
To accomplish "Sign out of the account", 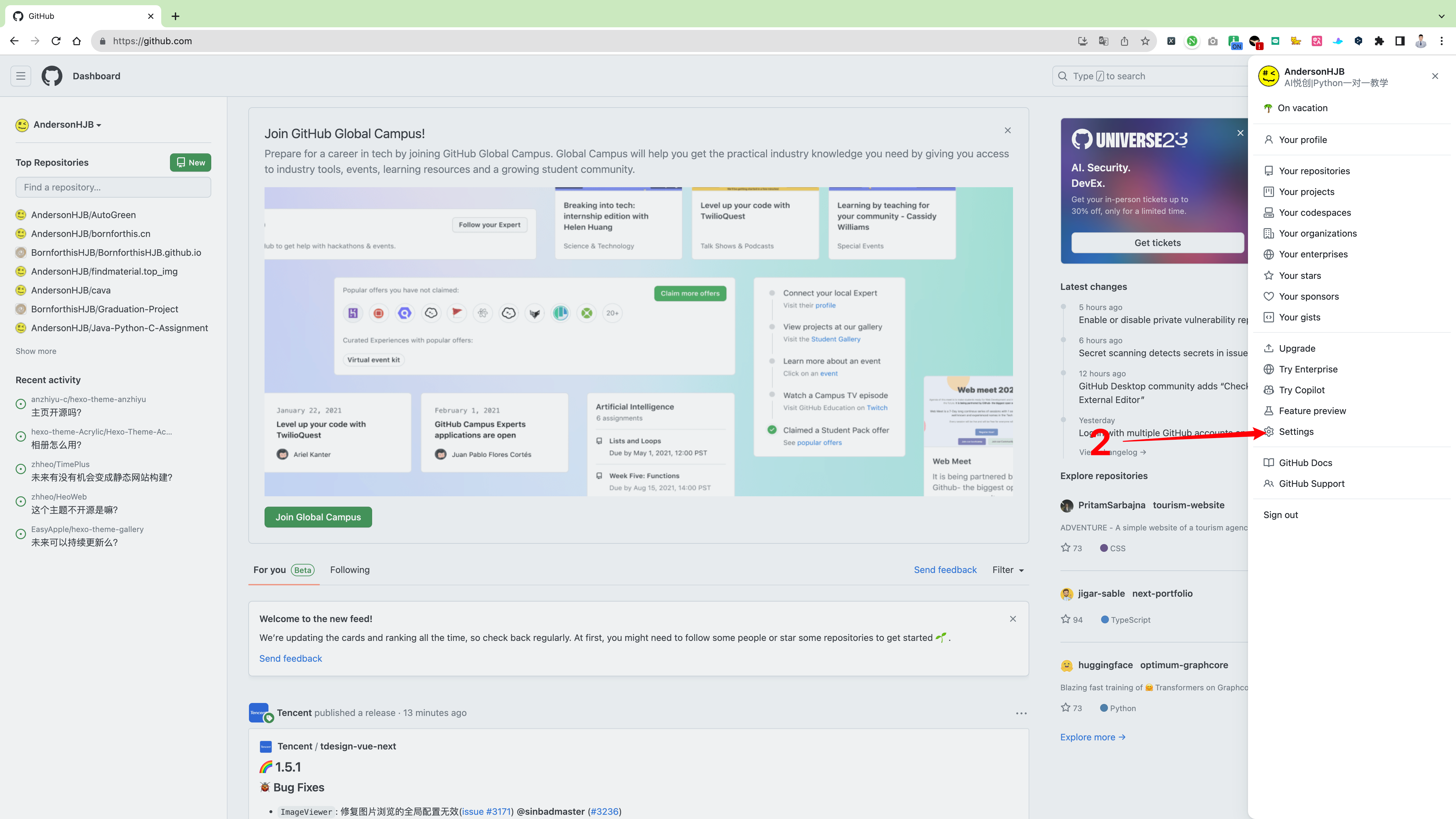I will [1351, 515].
